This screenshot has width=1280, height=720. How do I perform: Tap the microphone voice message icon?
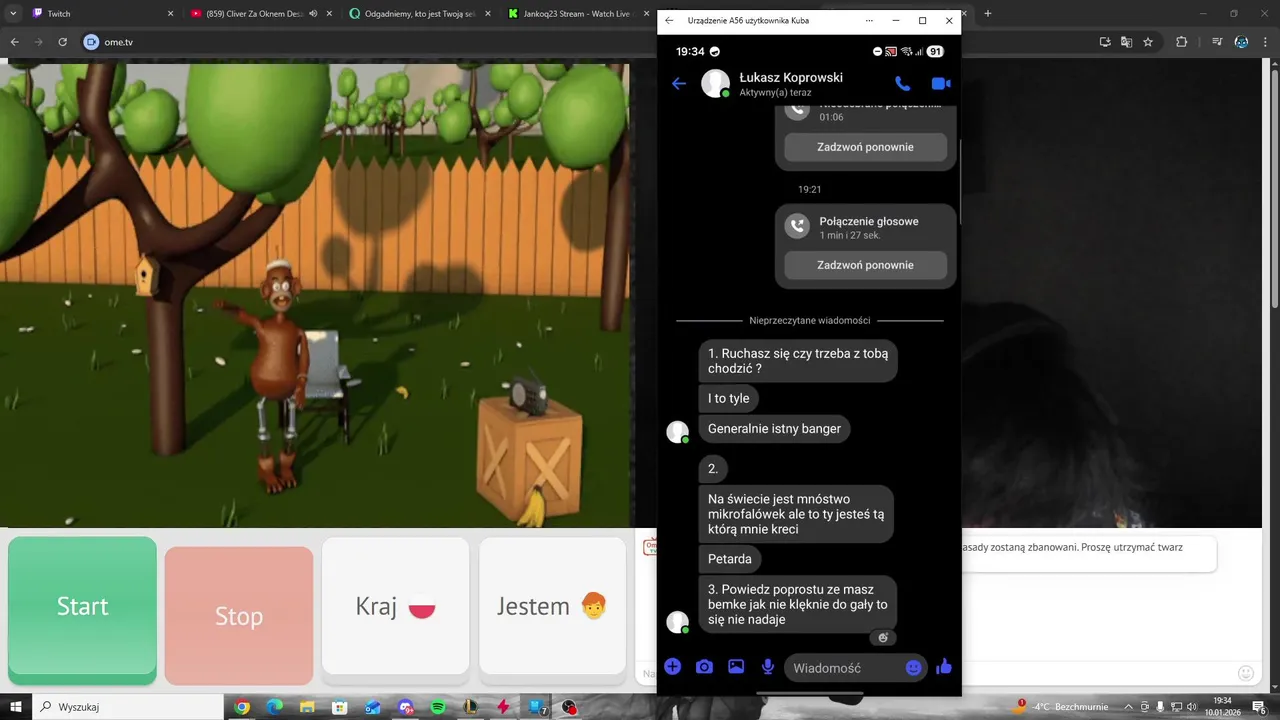768,666
